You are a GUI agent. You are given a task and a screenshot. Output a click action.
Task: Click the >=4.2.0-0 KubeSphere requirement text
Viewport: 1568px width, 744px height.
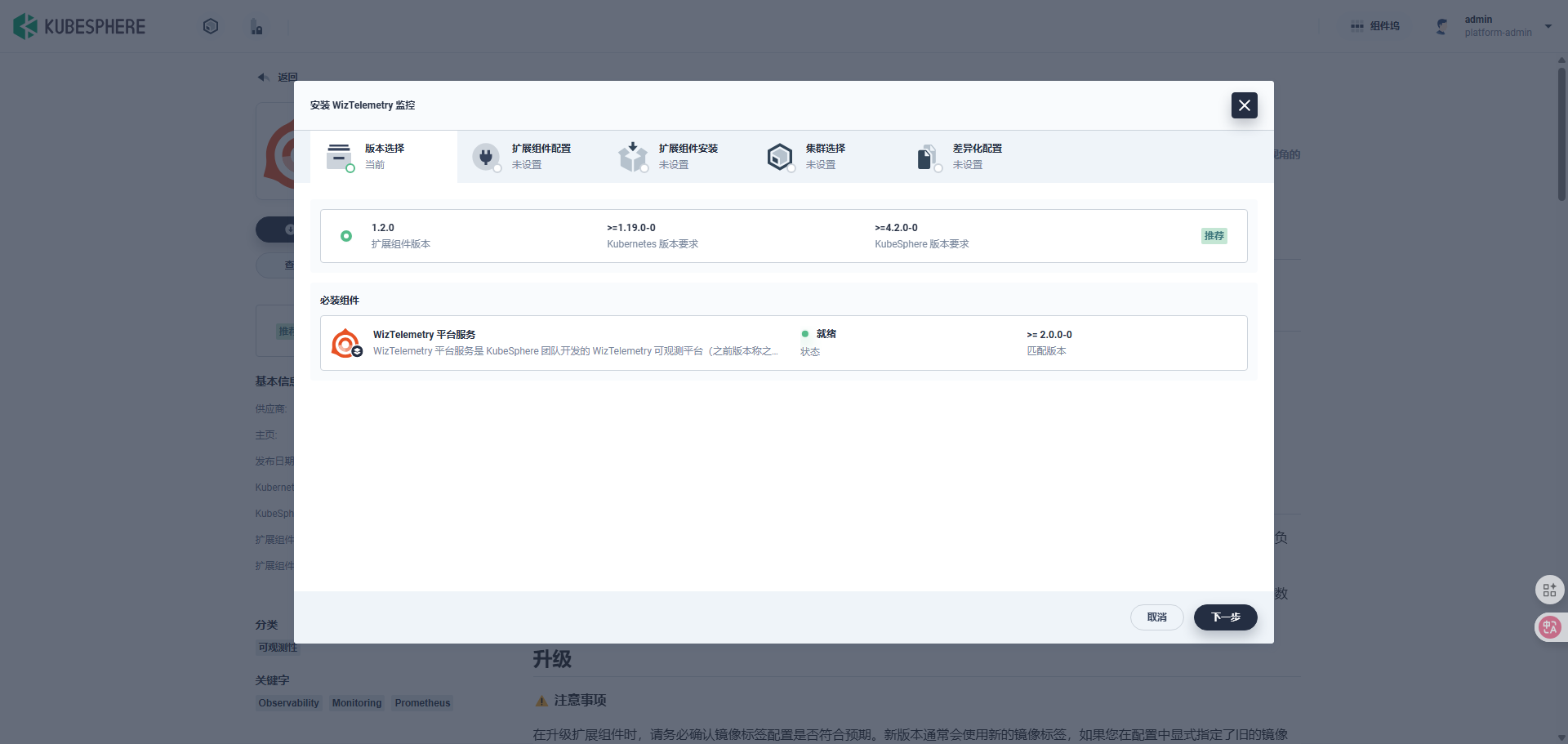[896, 228]
